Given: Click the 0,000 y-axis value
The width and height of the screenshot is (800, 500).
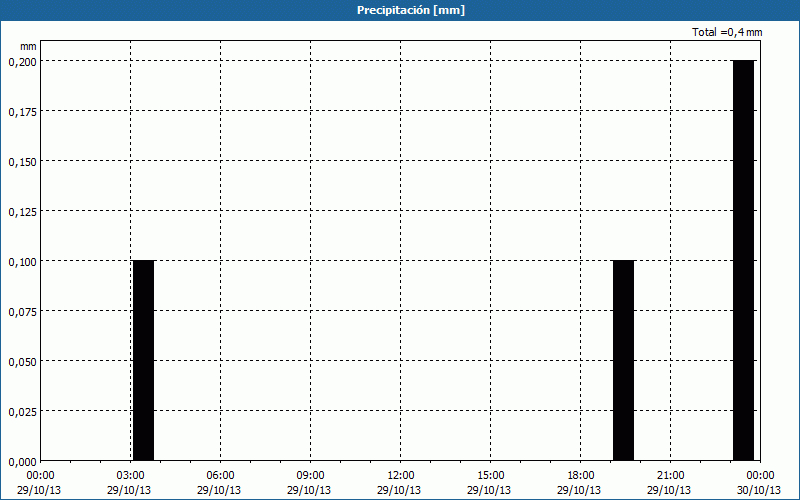Looking at the screenshot, I should [x=22, y=461].
